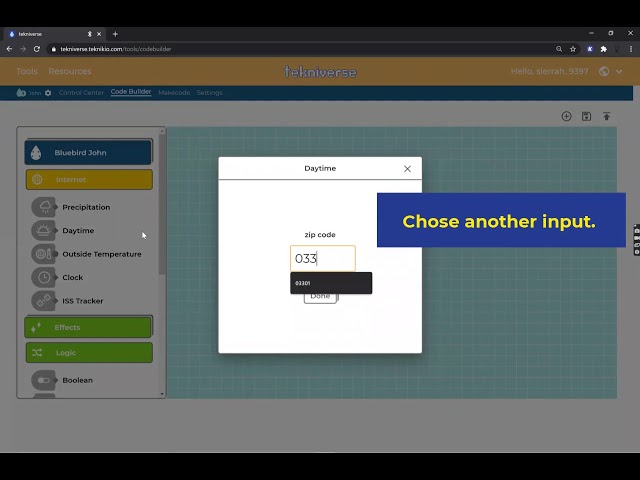Click the save project disk icon
This screenshot has height=480, width=640.
pos(586,116)
